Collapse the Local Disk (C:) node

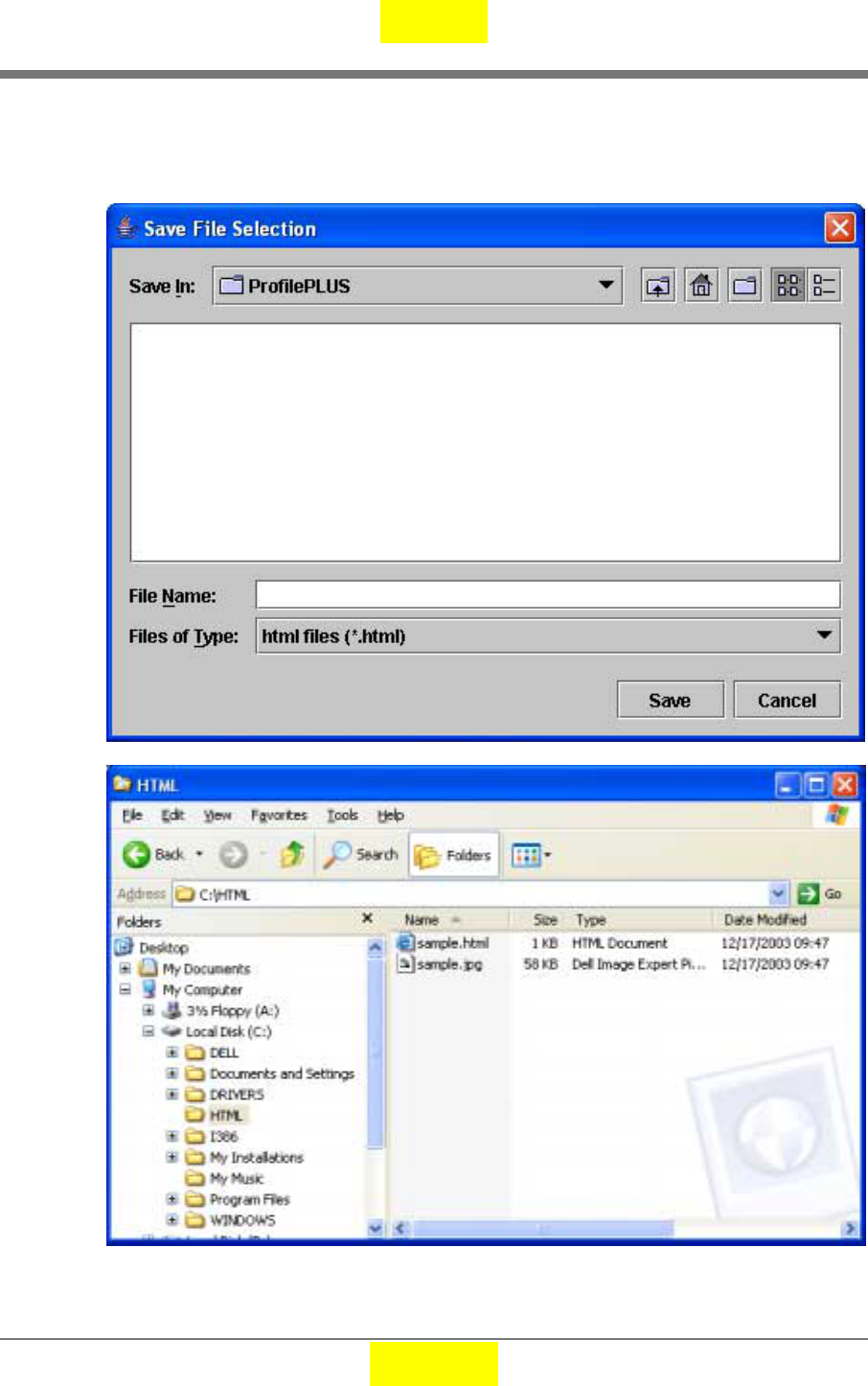coord(148,1031)
